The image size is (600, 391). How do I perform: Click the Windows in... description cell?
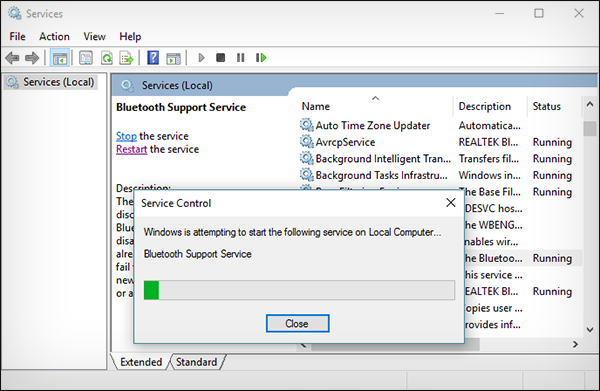[x=489, y=175]
